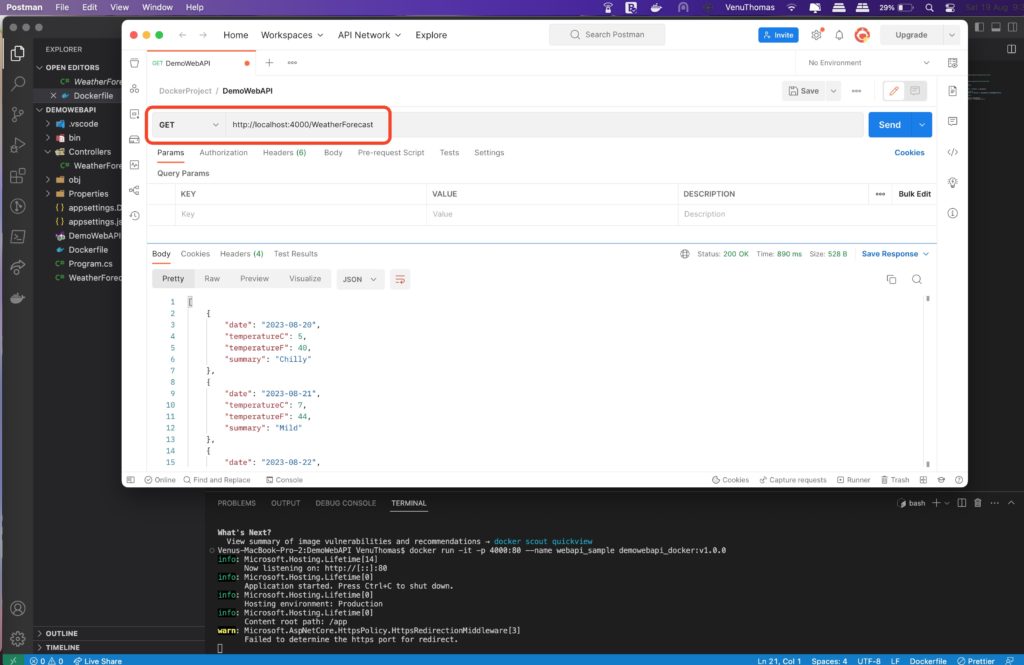Open tab overflow options ellipsis

292,63
